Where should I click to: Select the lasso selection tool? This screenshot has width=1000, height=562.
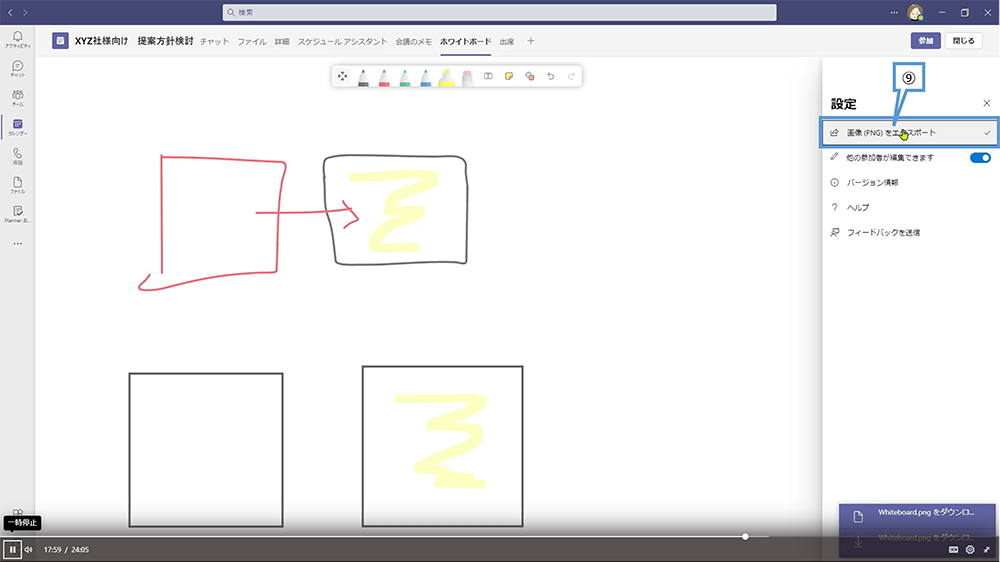click(x=488, y=76)
